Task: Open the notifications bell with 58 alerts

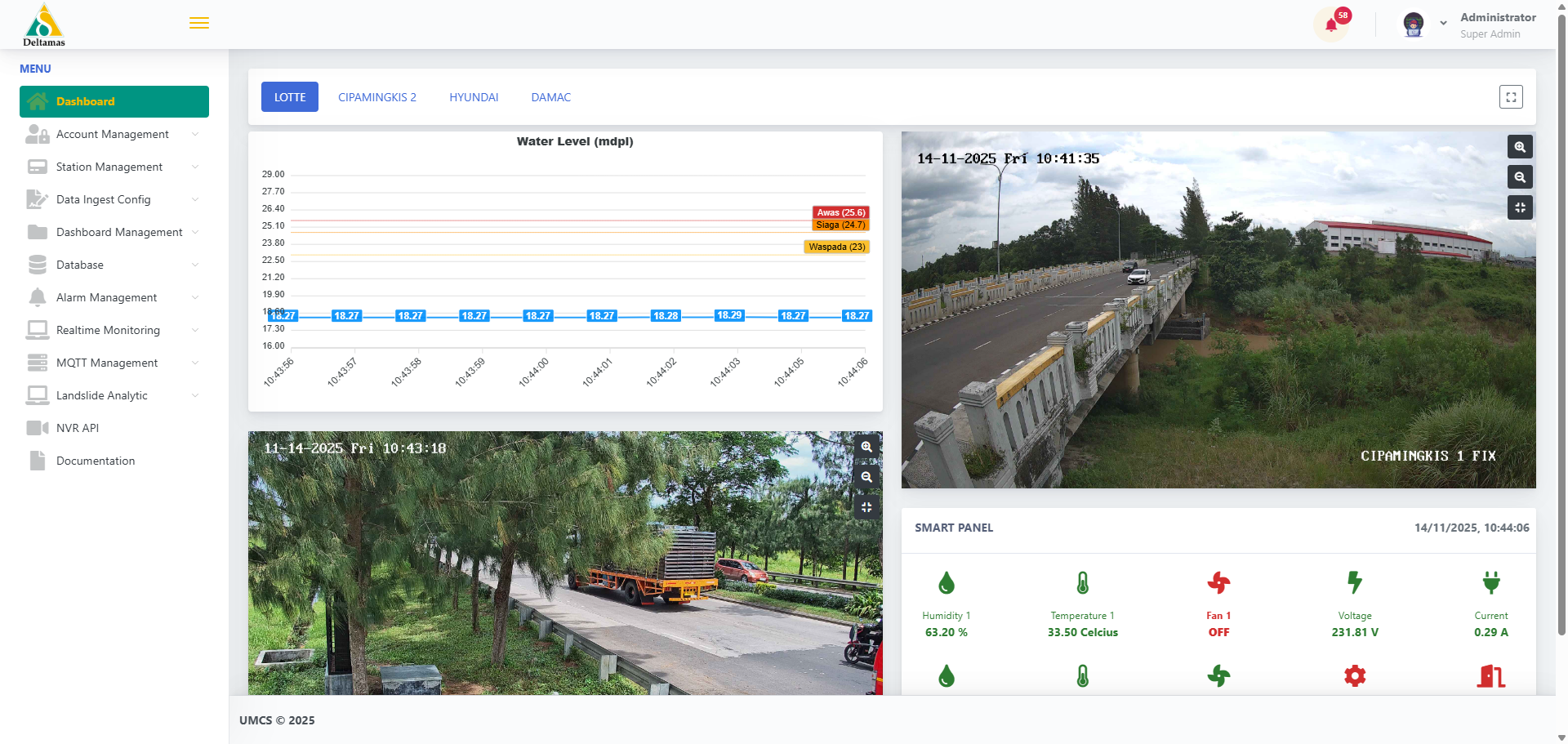Action: point(1330,23)
